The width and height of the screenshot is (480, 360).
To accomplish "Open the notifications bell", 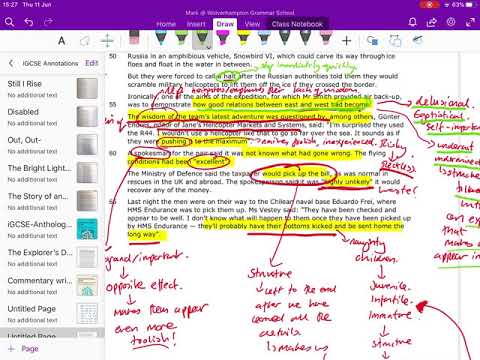I will click(412, 22).
